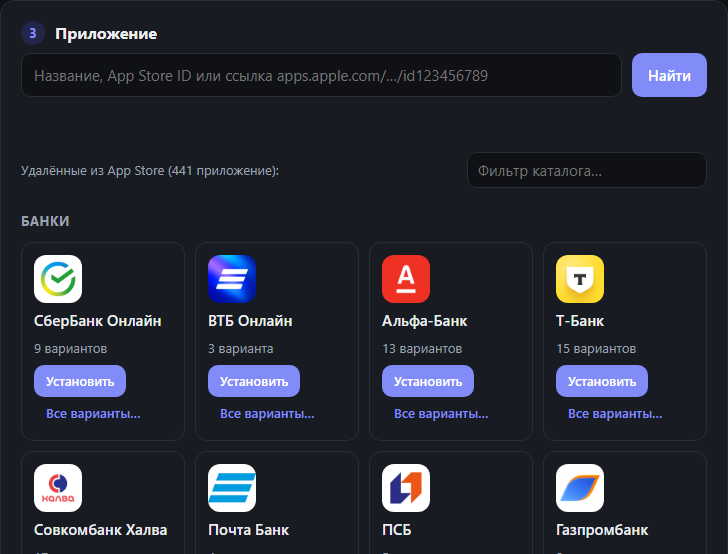Click the 15 вариантов label

(596, 349)
